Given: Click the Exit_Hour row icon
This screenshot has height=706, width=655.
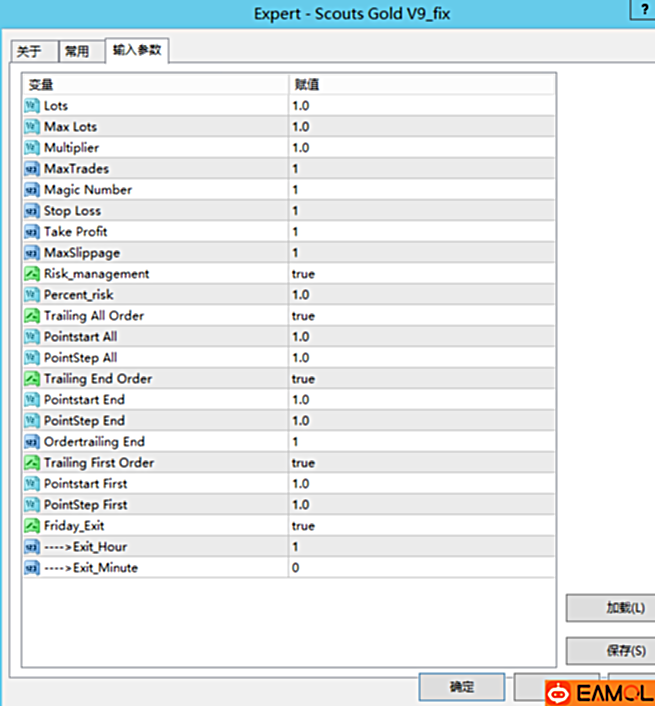Looking at the screenshot, I should 32,547.
